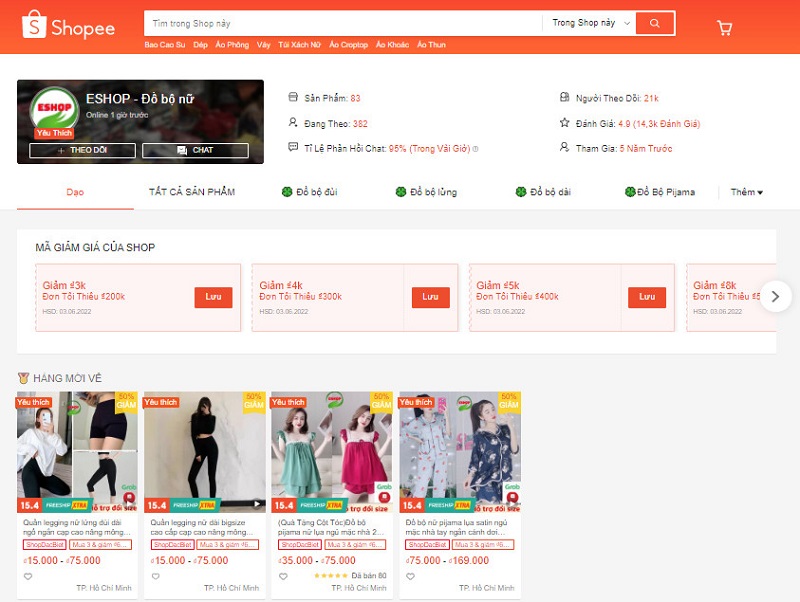The width and height of the screenshot is (800, 602).
Task: Click the 'Áo Croptop' suggested search link
Action: 350,46
